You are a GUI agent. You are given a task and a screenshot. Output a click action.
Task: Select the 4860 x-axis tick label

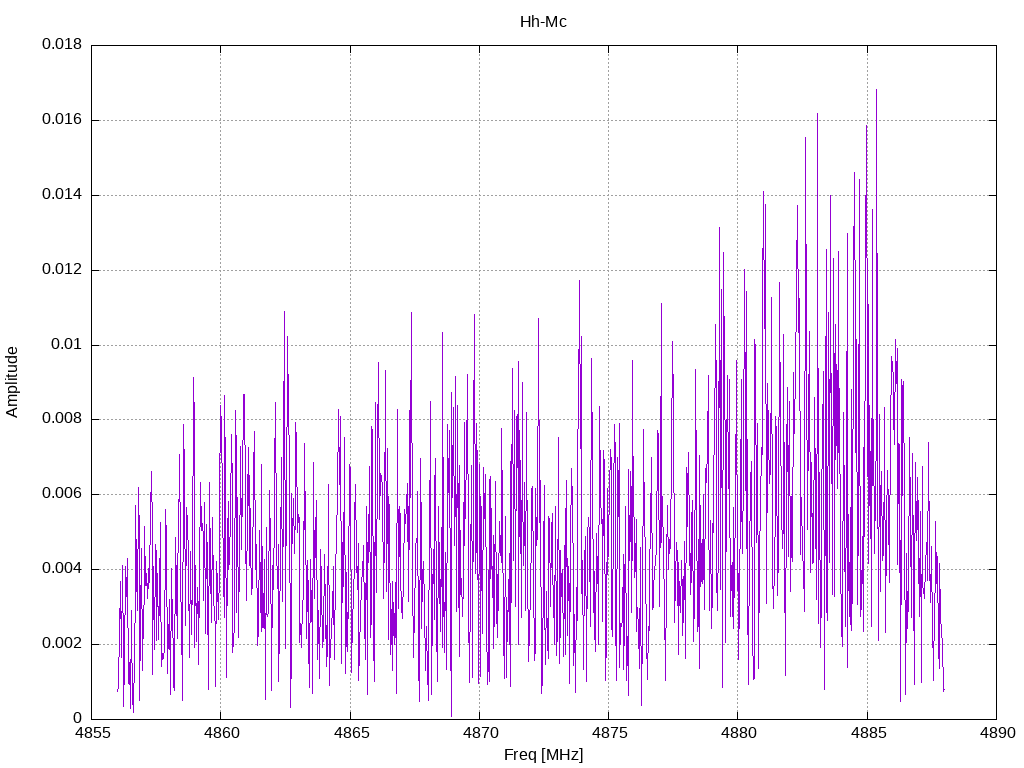221,735
